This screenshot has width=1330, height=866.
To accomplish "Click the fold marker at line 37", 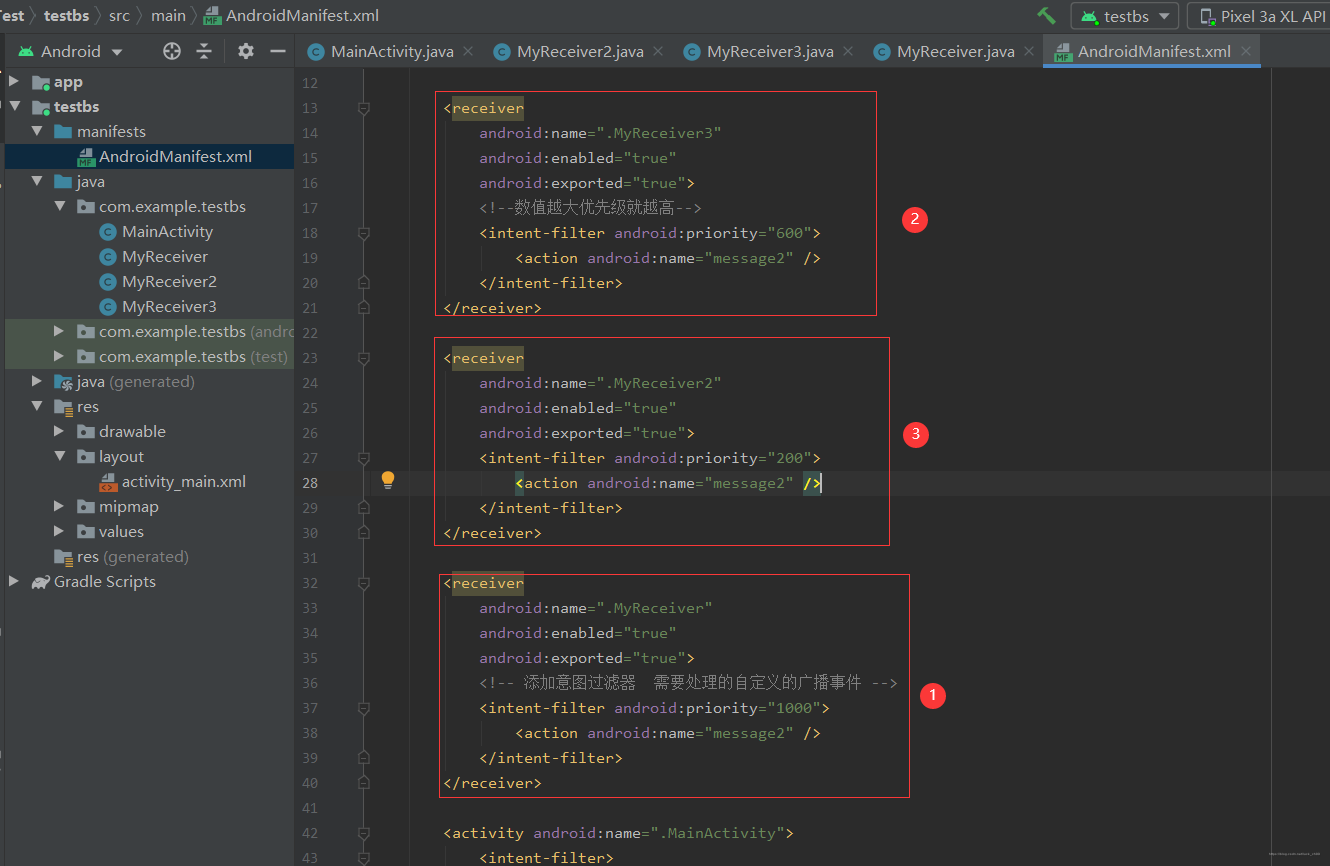I will (x=364, y=708).
